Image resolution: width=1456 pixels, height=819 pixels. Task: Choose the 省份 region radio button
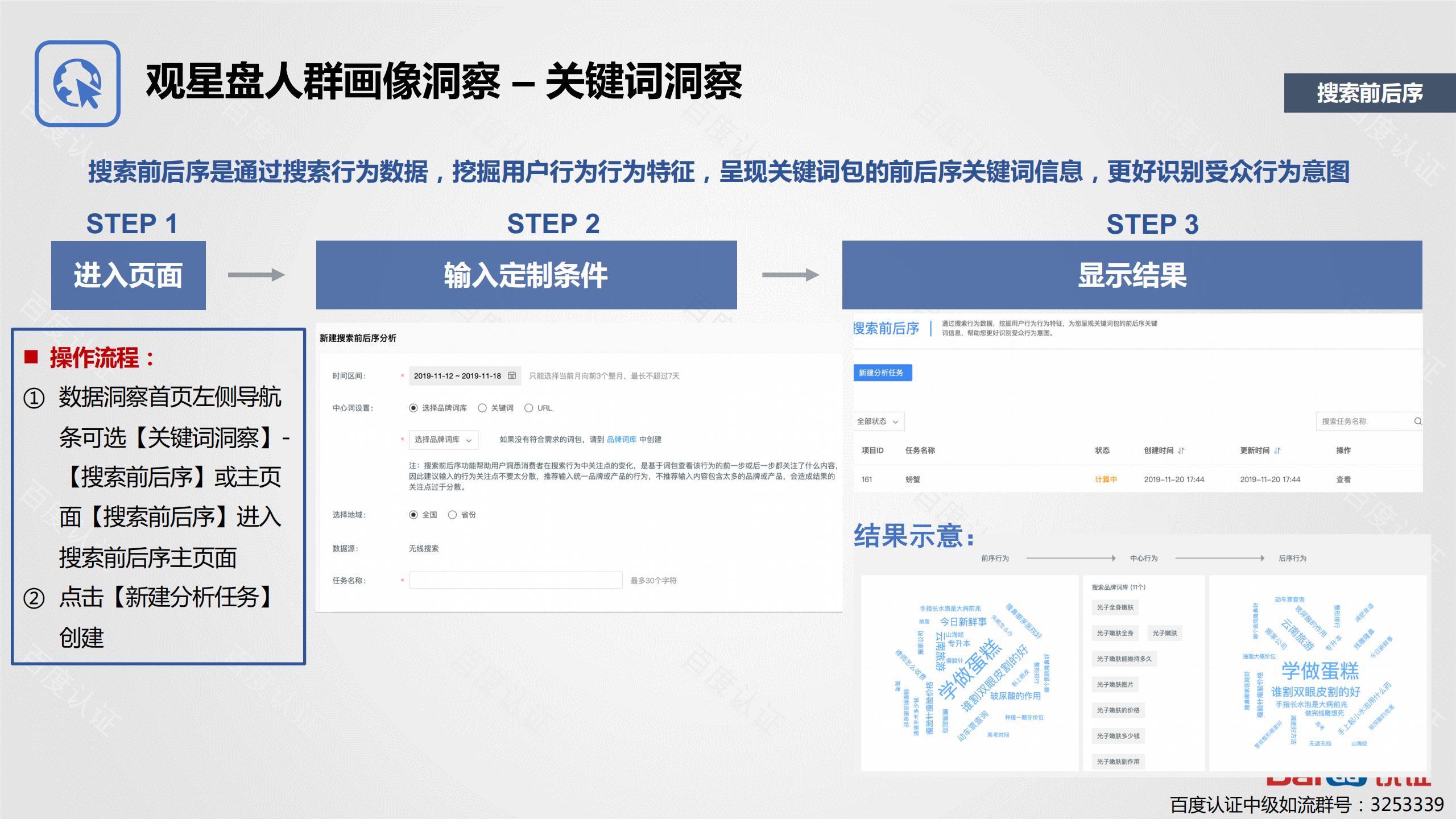tap(452, 515)
